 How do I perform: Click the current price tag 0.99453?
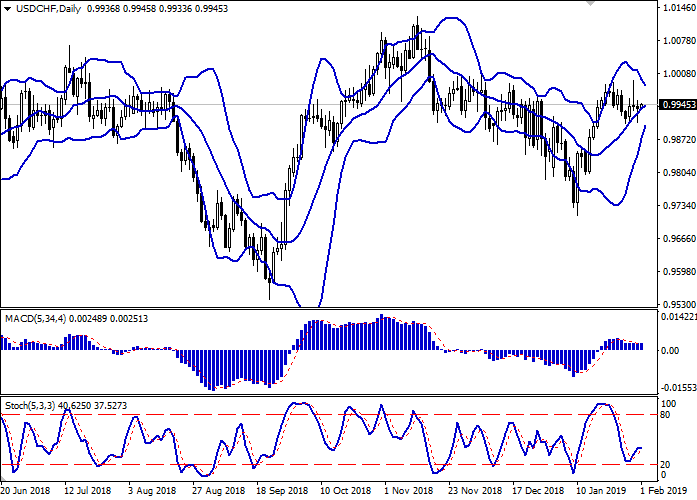click(x=679, y=105)
